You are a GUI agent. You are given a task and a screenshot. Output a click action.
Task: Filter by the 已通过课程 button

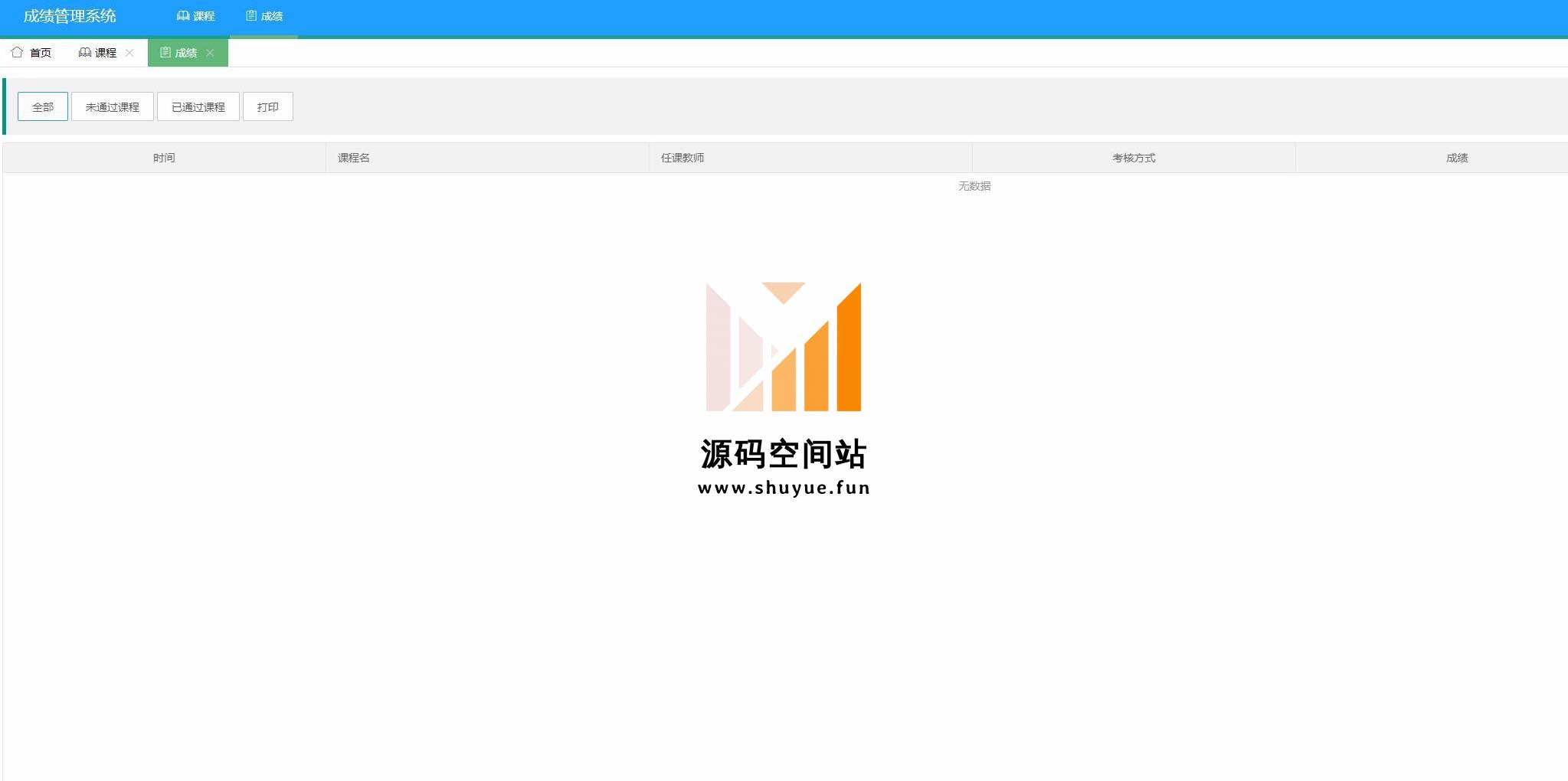[x=198, y=106]
